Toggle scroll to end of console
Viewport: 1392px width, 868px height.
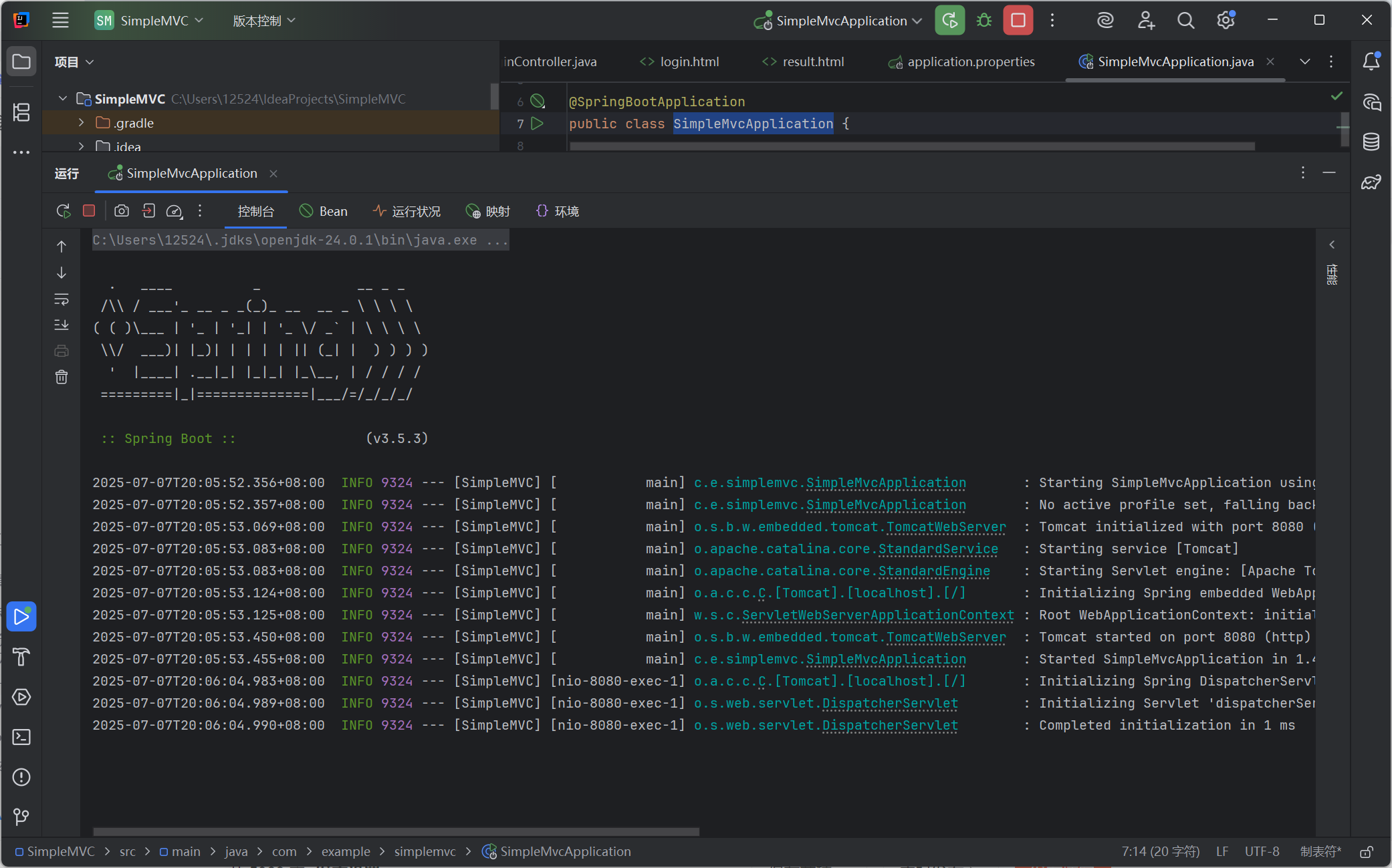62,325
